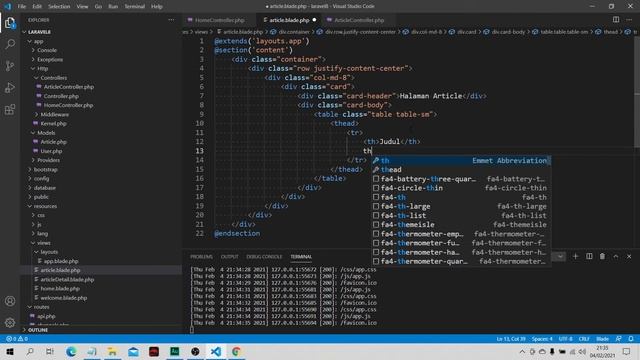Add a new terminal with plus icon
The height and width of the screenshot is (360, 640).
click(576, 256)
